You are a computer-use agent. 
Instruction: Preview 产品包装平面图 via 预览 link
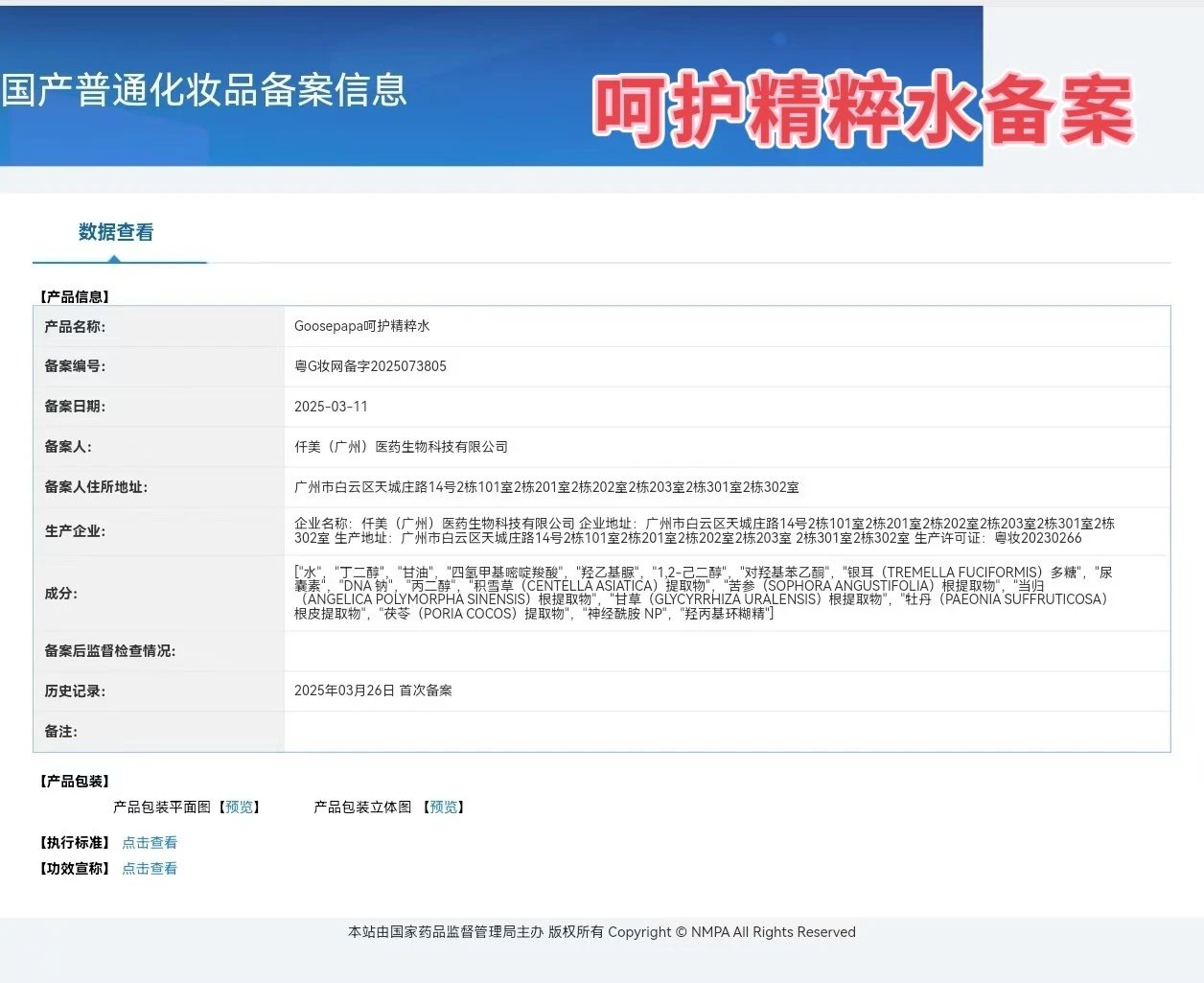[x=240, y=807]
